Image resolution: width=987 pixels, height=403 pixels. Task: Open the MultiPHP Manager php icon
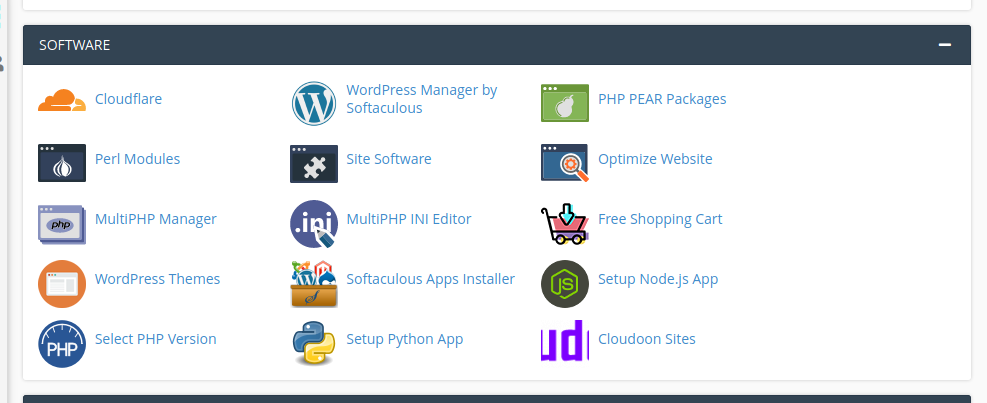coord(62,224)
